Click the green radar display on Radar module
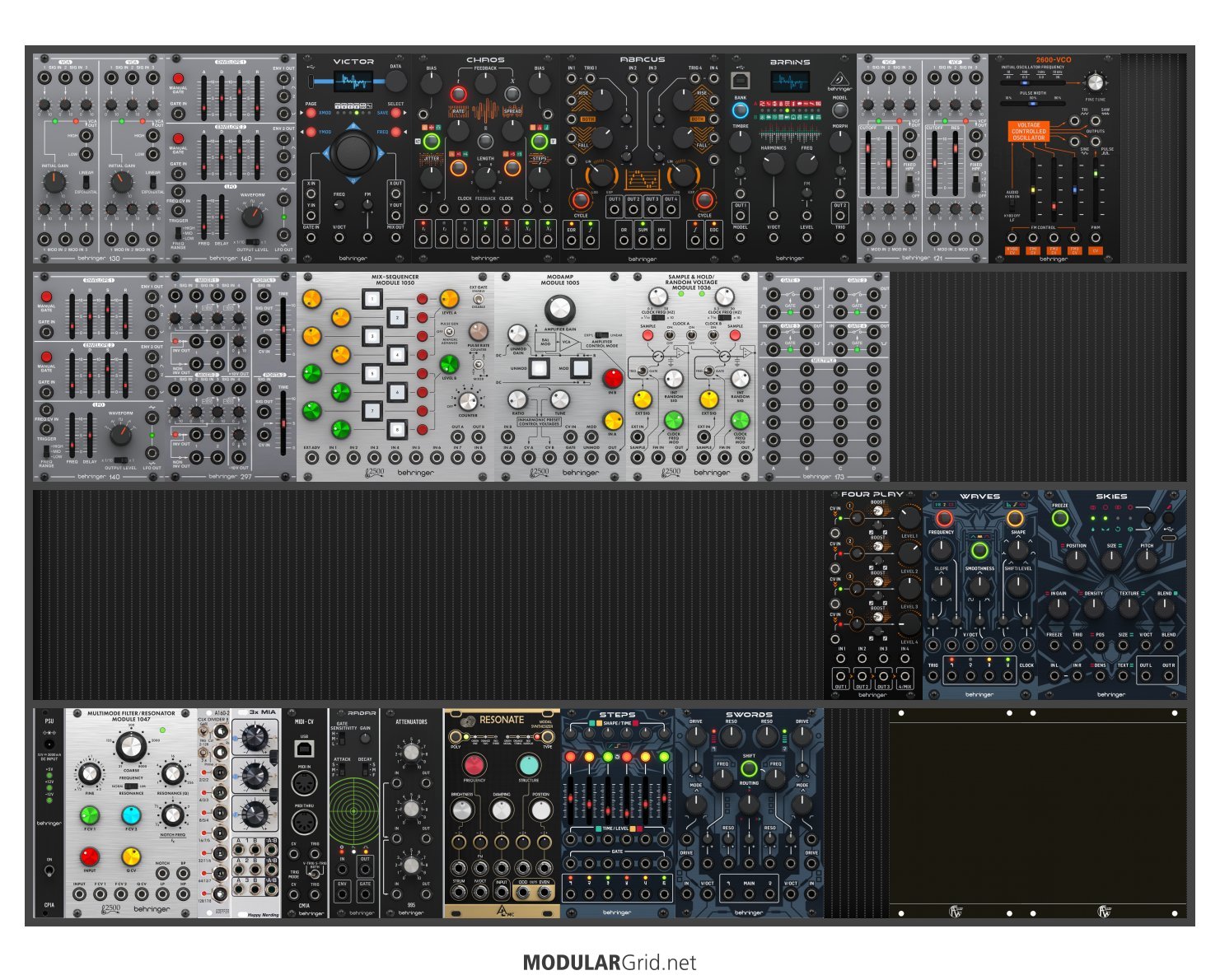The height and width of the screenshot is (980, 1220). point(353,810)
